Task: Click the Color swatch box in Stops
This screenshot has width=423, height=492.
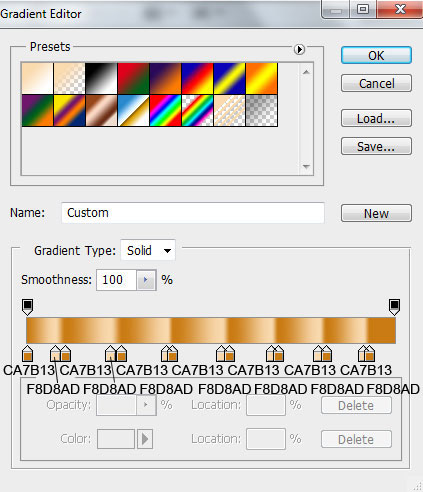Action: pos(116,439)
